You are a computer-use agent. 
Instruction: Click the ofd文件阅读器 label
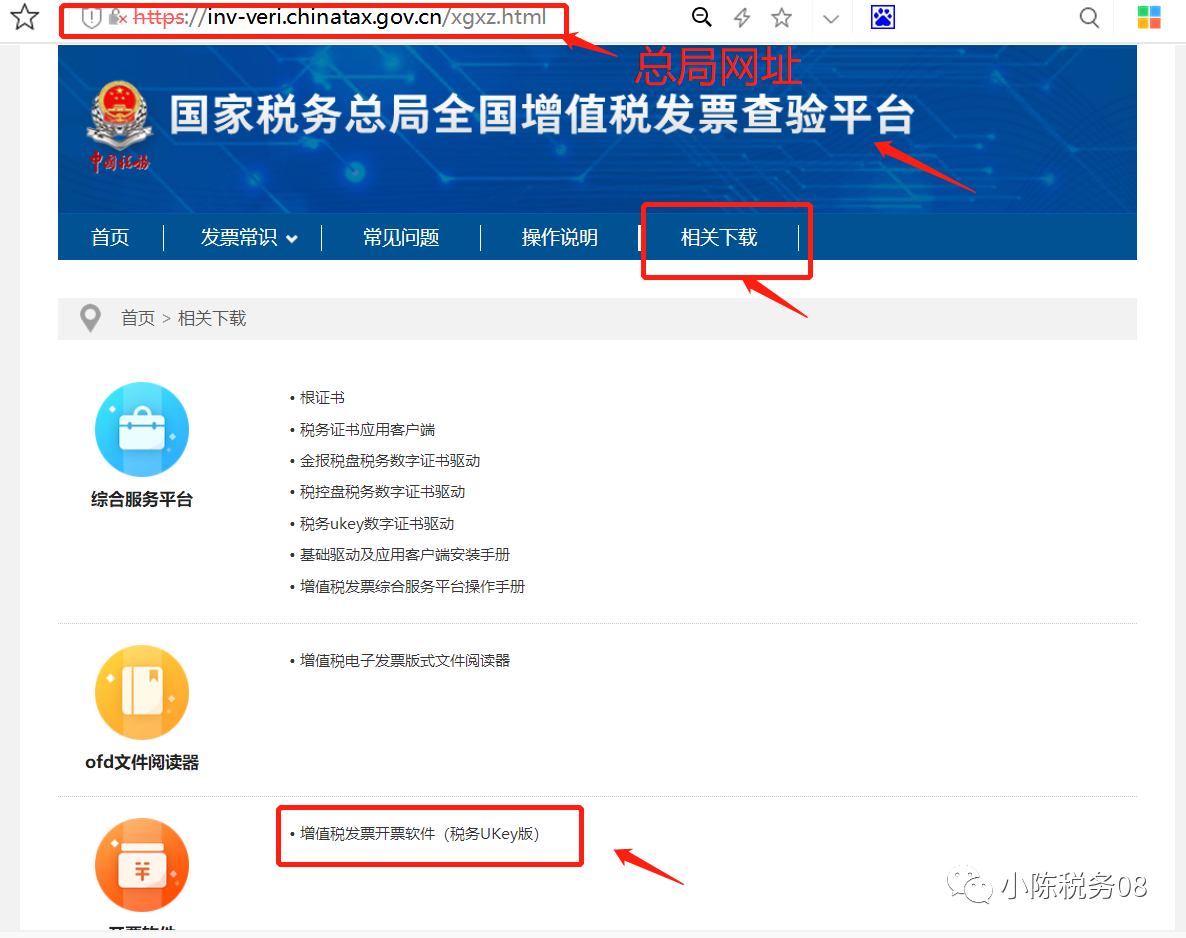(141, 763)
